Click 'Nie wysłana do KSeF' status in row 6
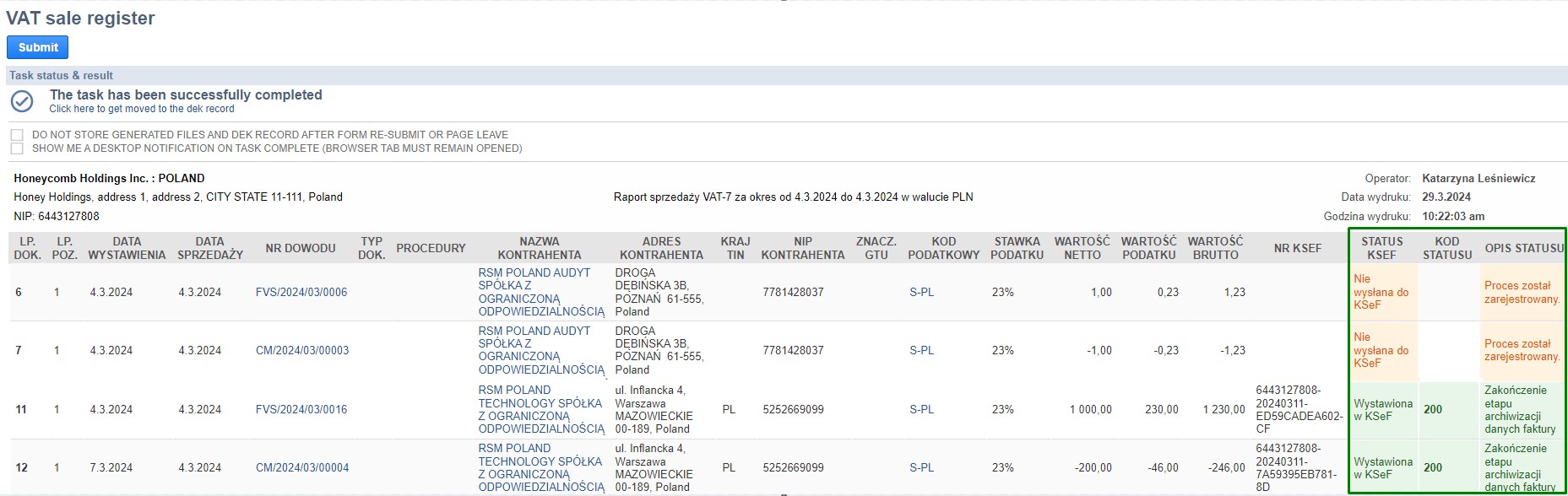 (x=1381, y=292)
